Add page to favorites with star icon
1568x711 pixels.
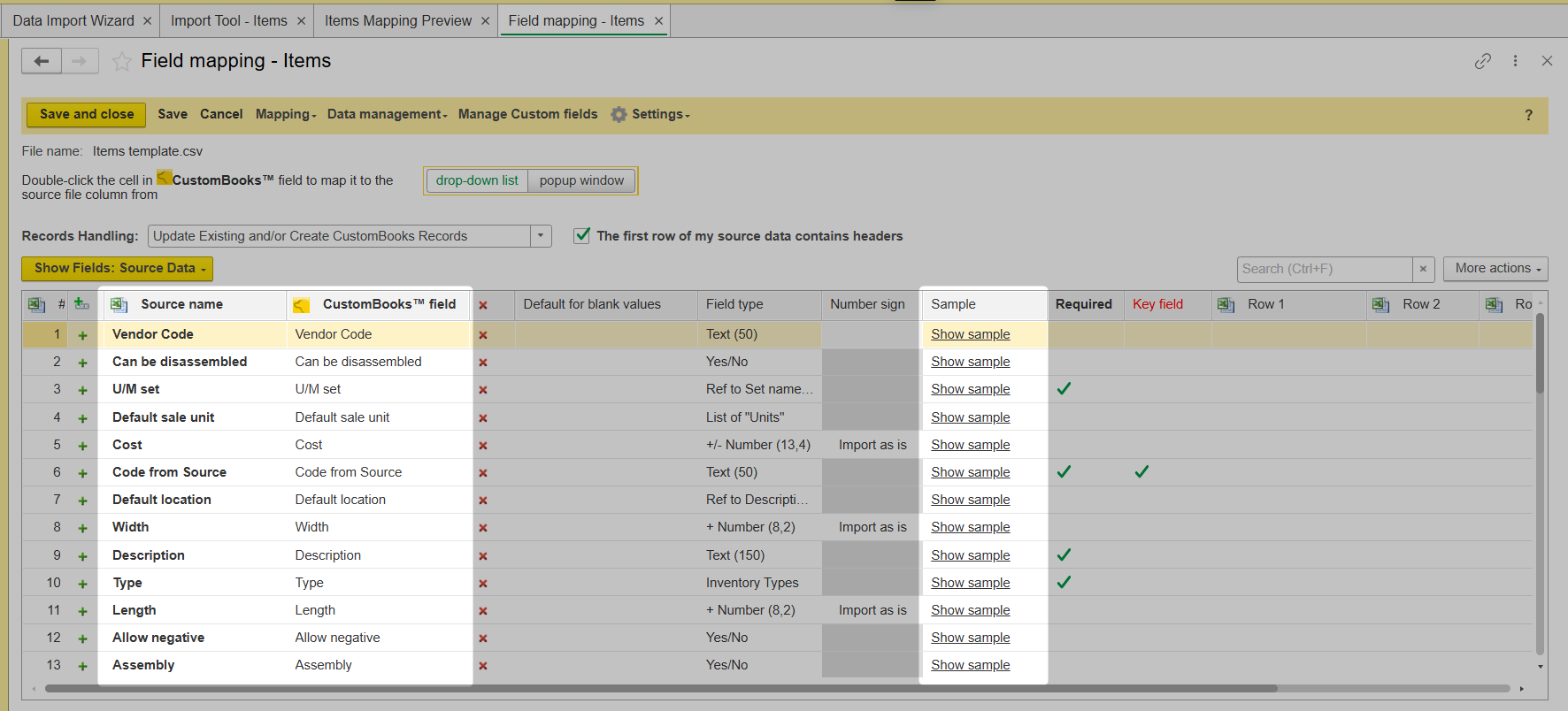click(122, 61)
